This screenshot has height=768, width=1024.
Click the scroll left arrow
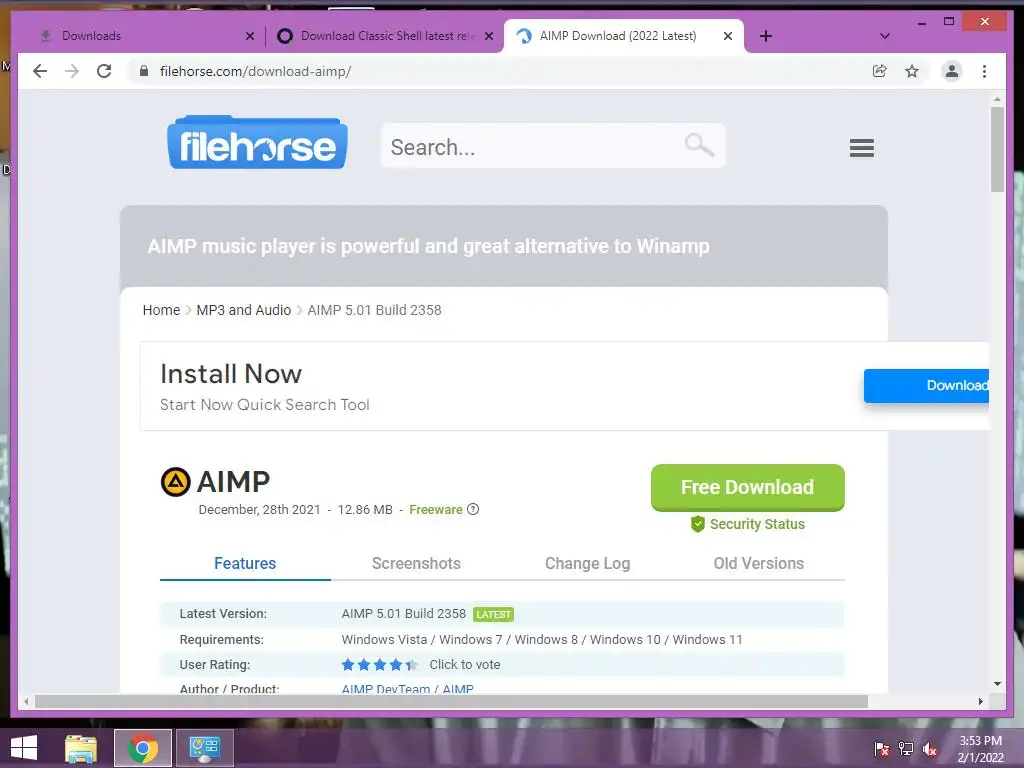pos(26,701)
